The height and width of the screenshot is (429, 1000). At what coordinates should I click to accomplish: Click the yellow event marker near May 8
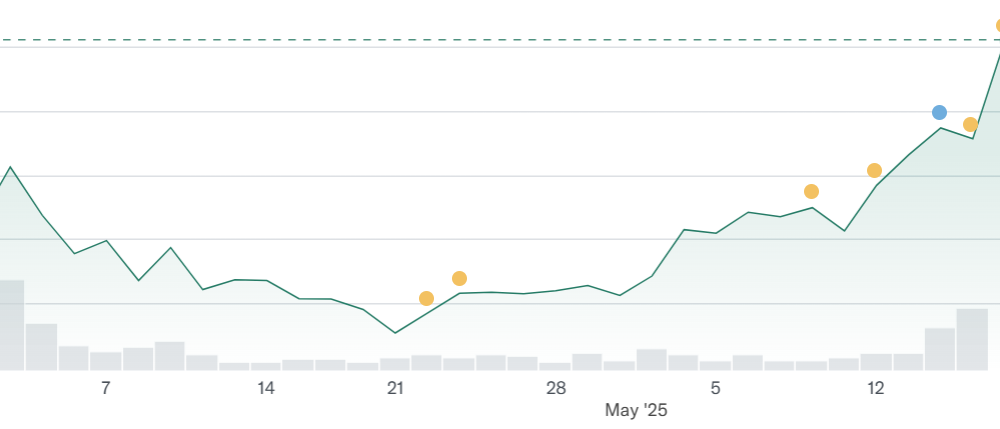[x=811, y=191]
